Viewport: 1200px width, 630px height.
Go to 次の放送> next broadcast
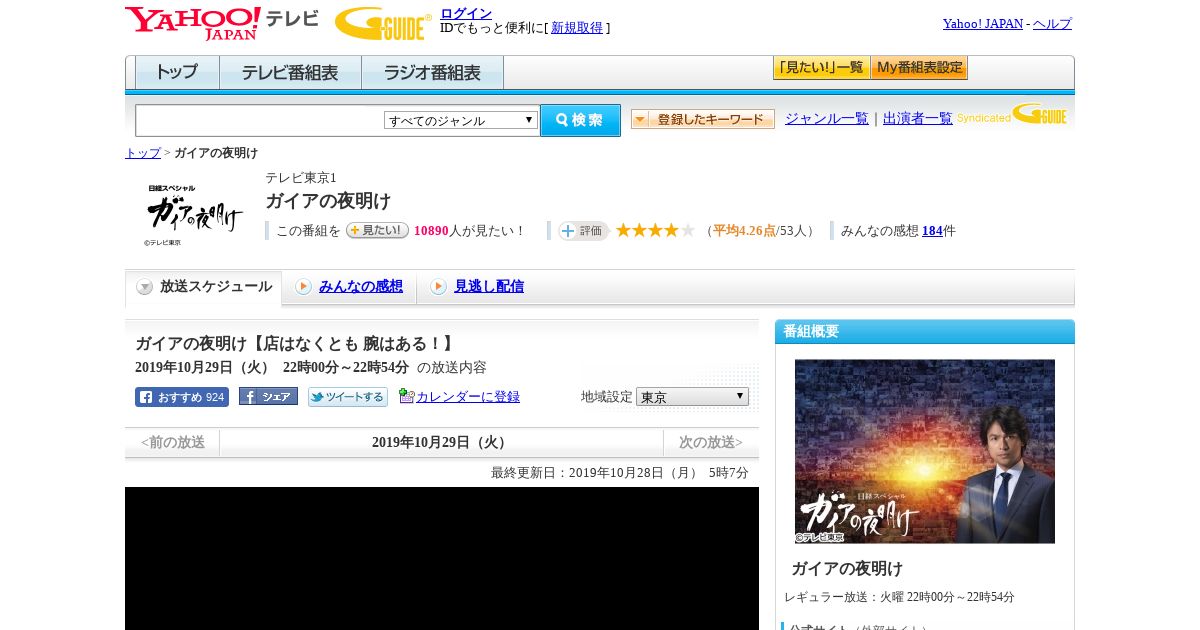point(711,442)
